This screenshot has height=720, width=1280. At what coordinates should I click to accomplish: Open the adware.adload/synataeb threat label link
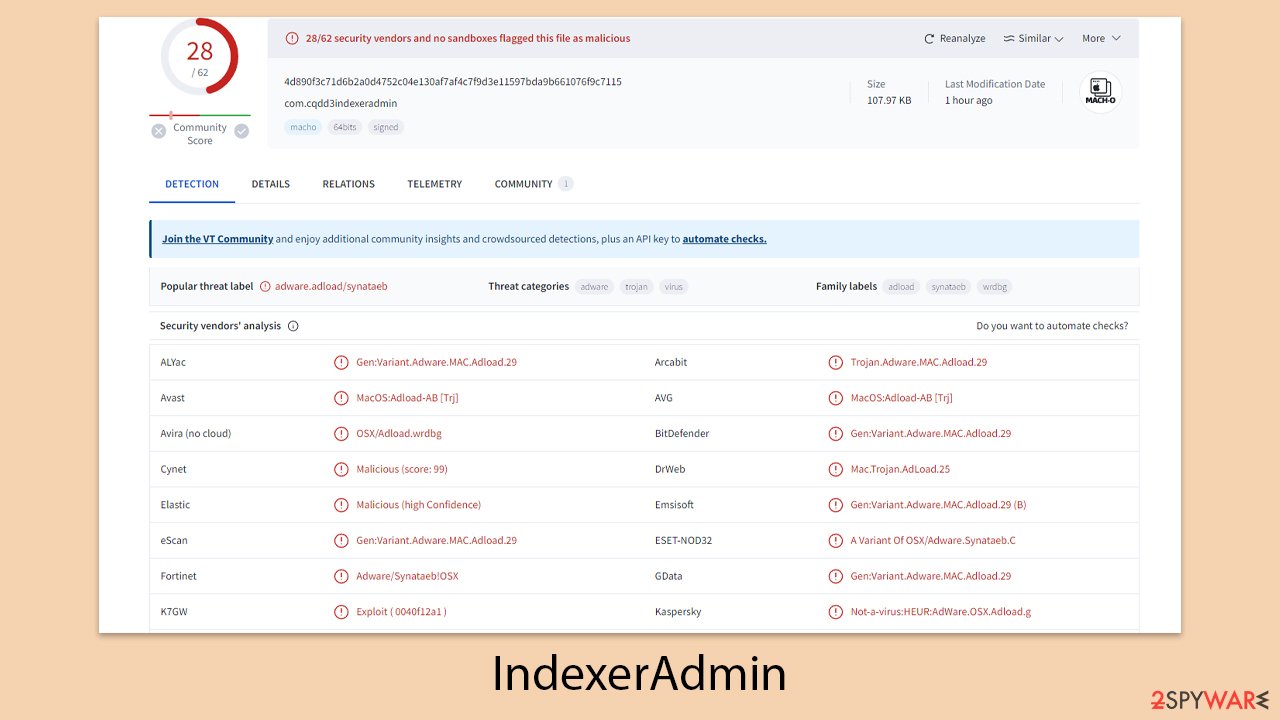(331, 286)
